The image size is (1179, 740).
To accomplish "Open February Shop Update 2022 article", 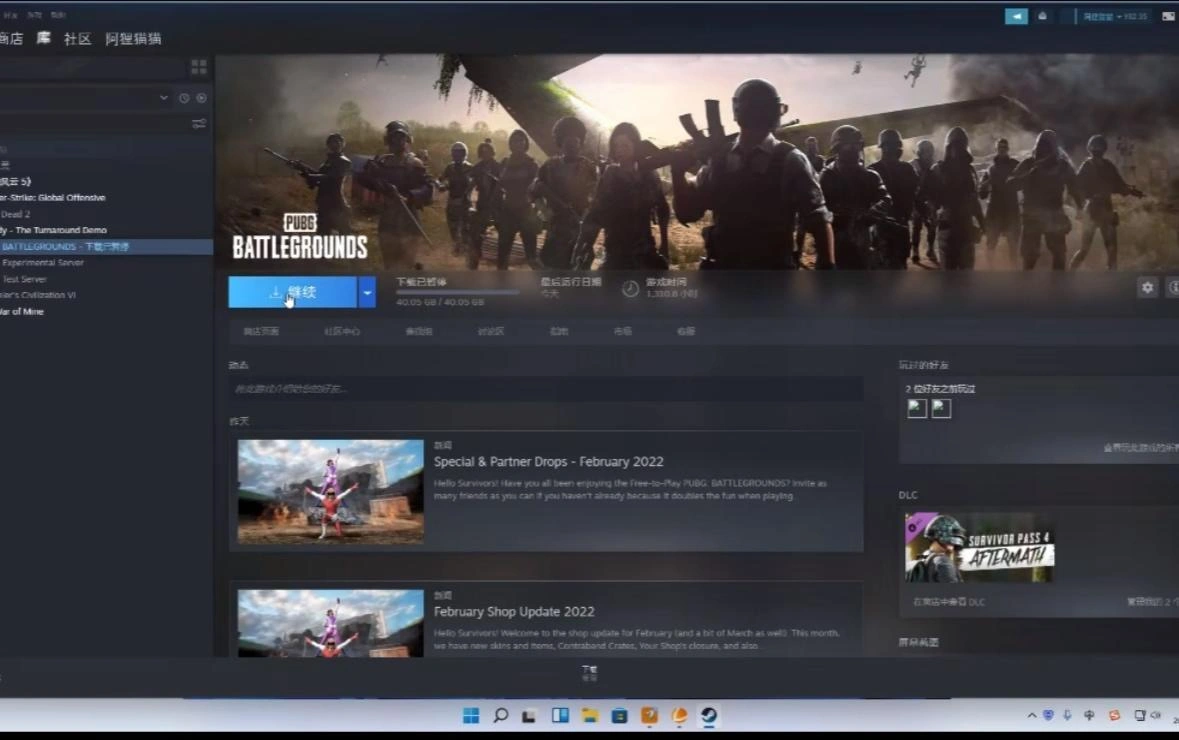I will click(x=514, y=611).
